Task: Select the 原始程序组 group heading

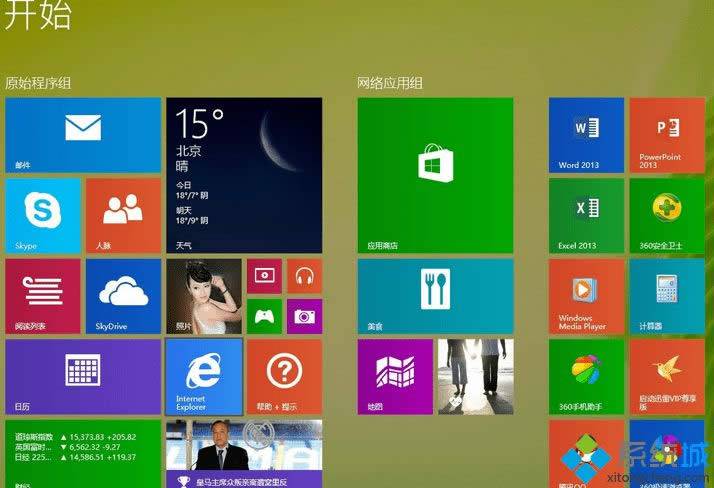Action: (x=38, y=83)
